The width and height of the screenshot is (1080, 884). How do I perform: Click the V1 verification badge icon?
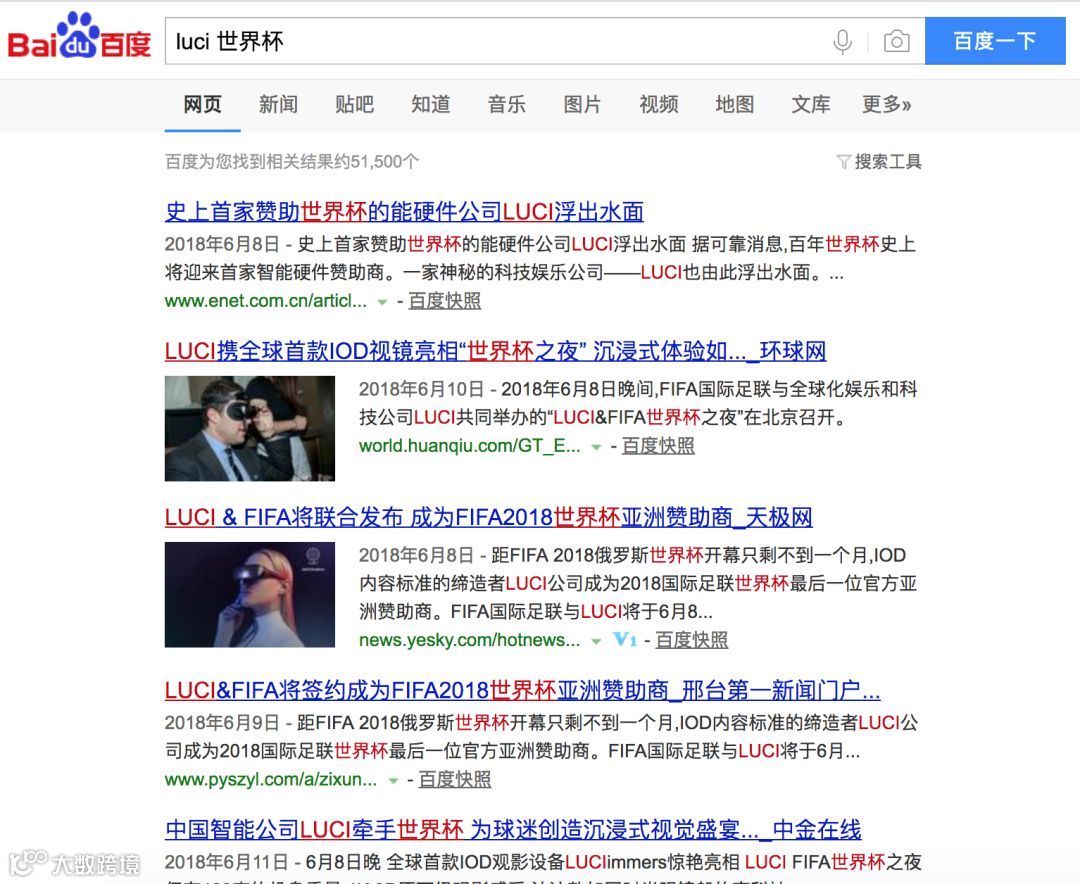click(625, 639)
